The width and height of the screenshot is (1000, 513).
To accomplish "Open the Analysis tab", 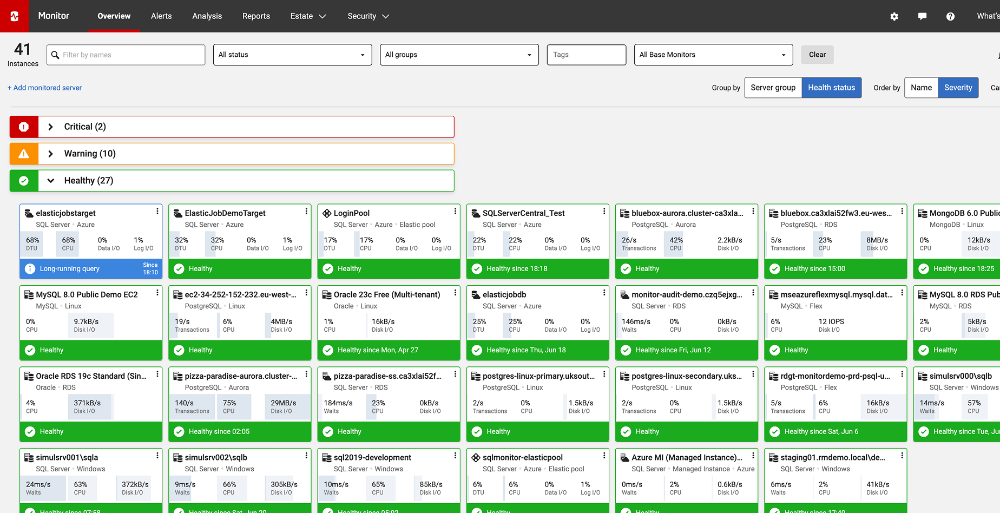I will point(207,16).
